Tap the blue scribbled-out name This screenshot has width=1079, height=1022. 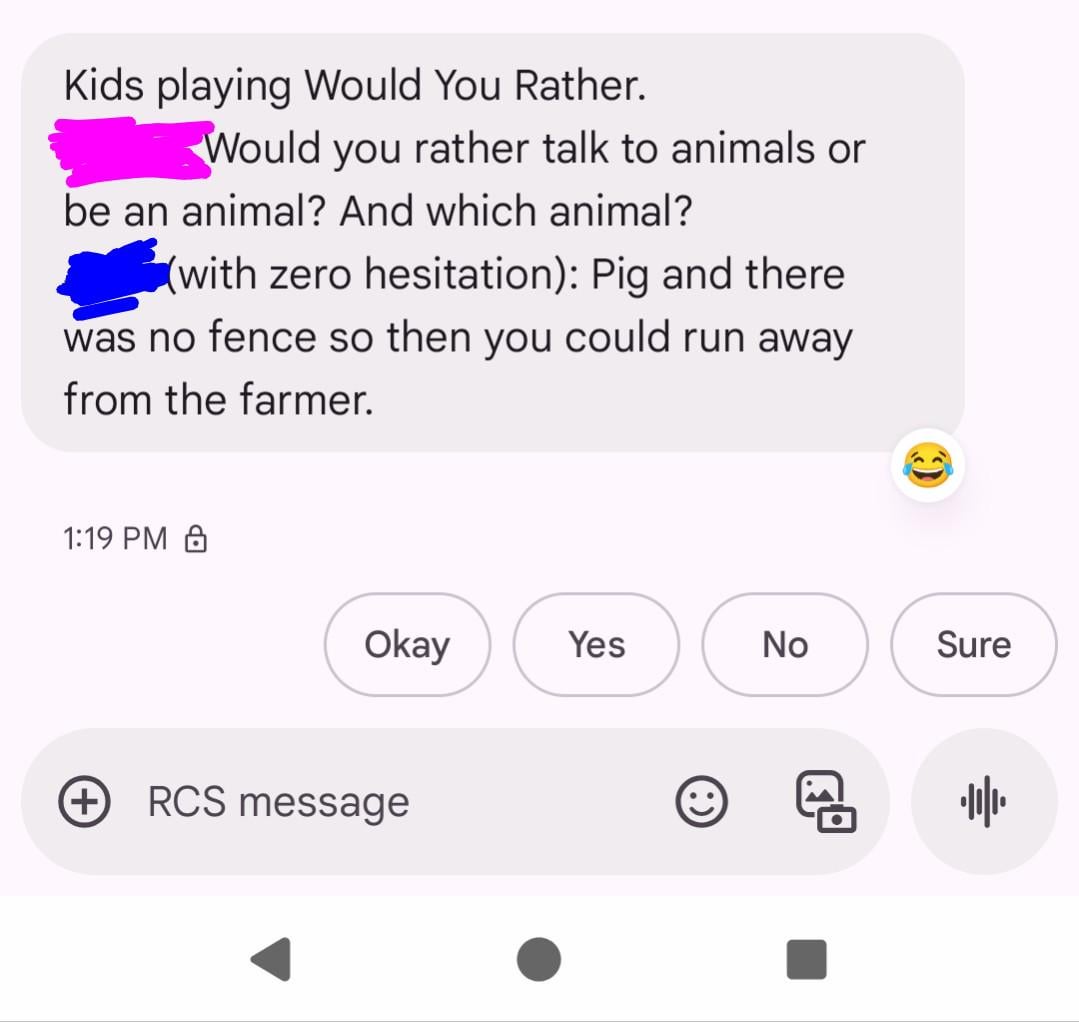(x=112, y=279)
